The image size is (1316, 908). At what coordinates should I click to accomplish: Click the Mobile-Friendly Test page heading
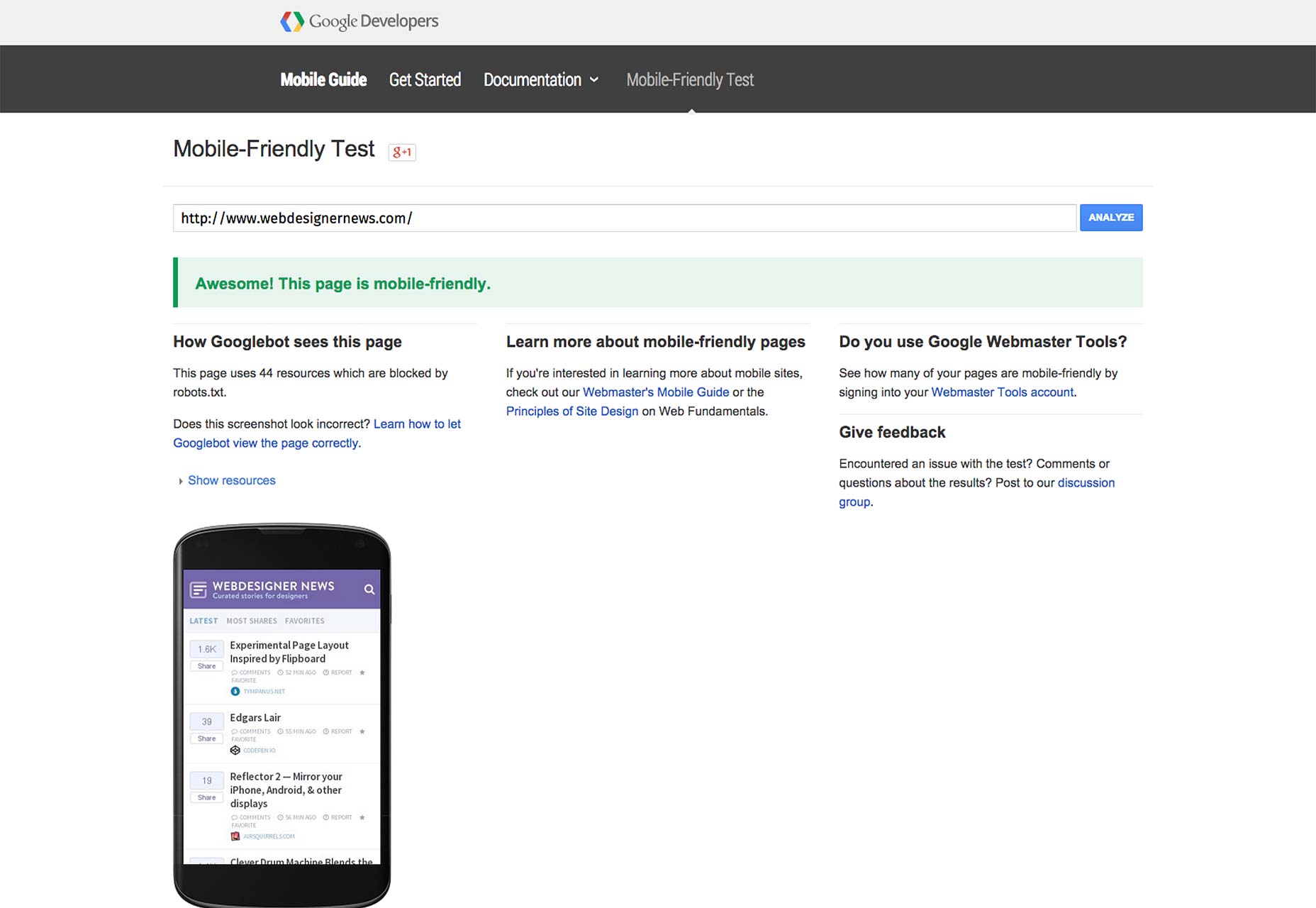point(274,149)
